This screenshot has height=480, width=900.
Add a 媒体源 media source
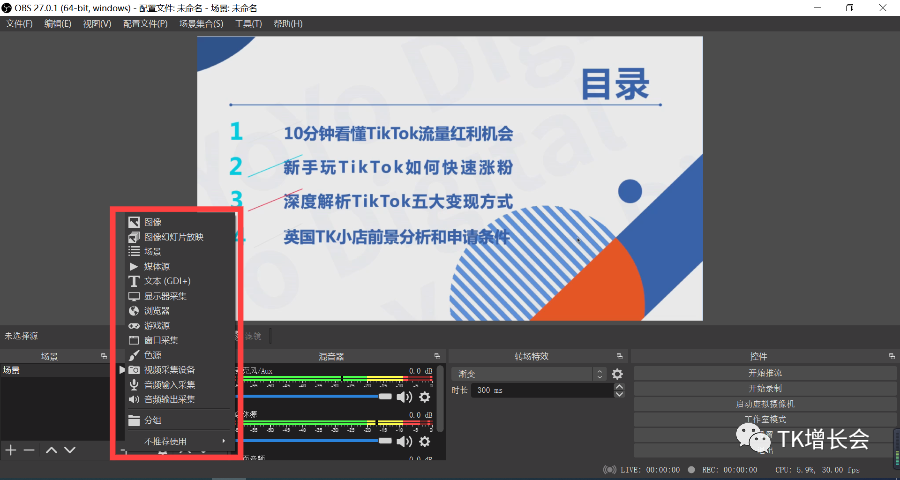click(x=179, y=266)
